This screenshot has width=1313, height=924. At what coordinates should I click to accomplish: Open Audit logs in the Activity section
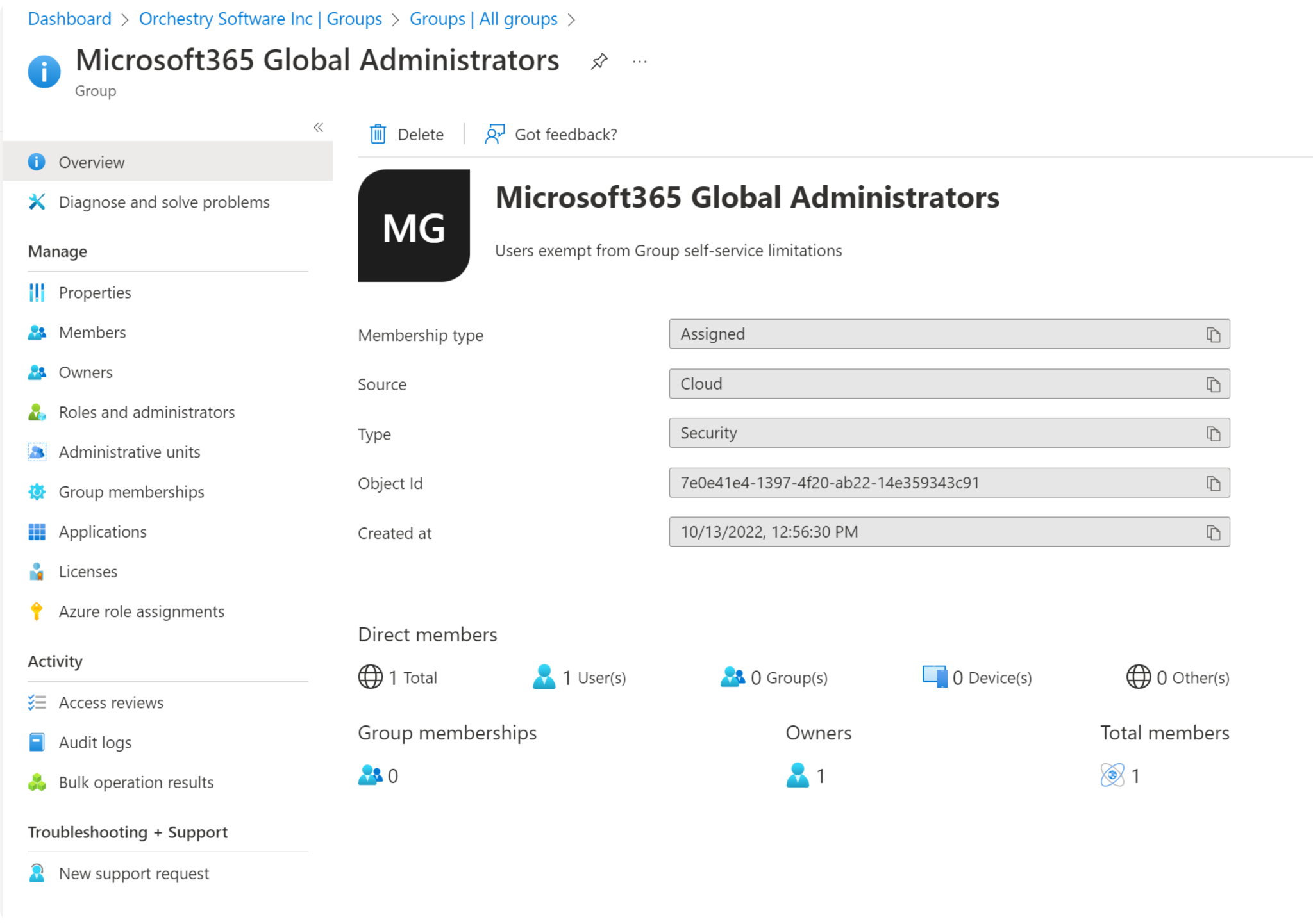95,742
